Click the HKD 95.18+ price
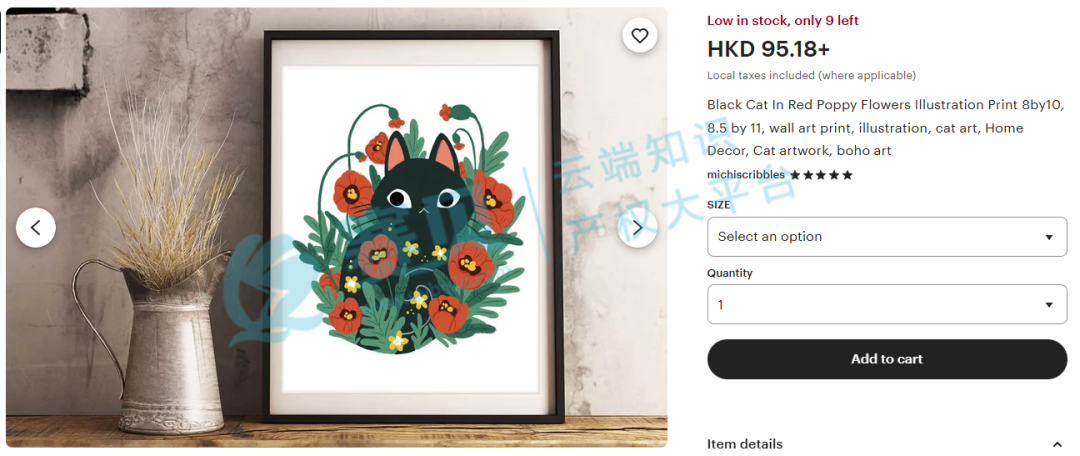This screenshot has width=1080, height=456. [769, 49]
